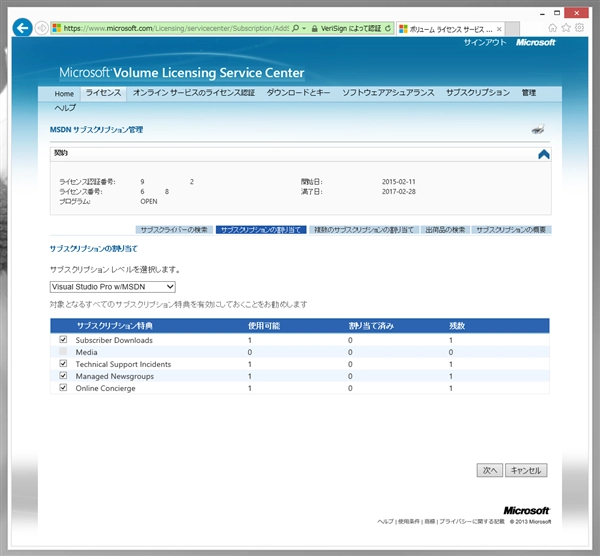This screenshot has height=556, width=600.
Task: Click the page refresh icon
Action: pos(388,28)
